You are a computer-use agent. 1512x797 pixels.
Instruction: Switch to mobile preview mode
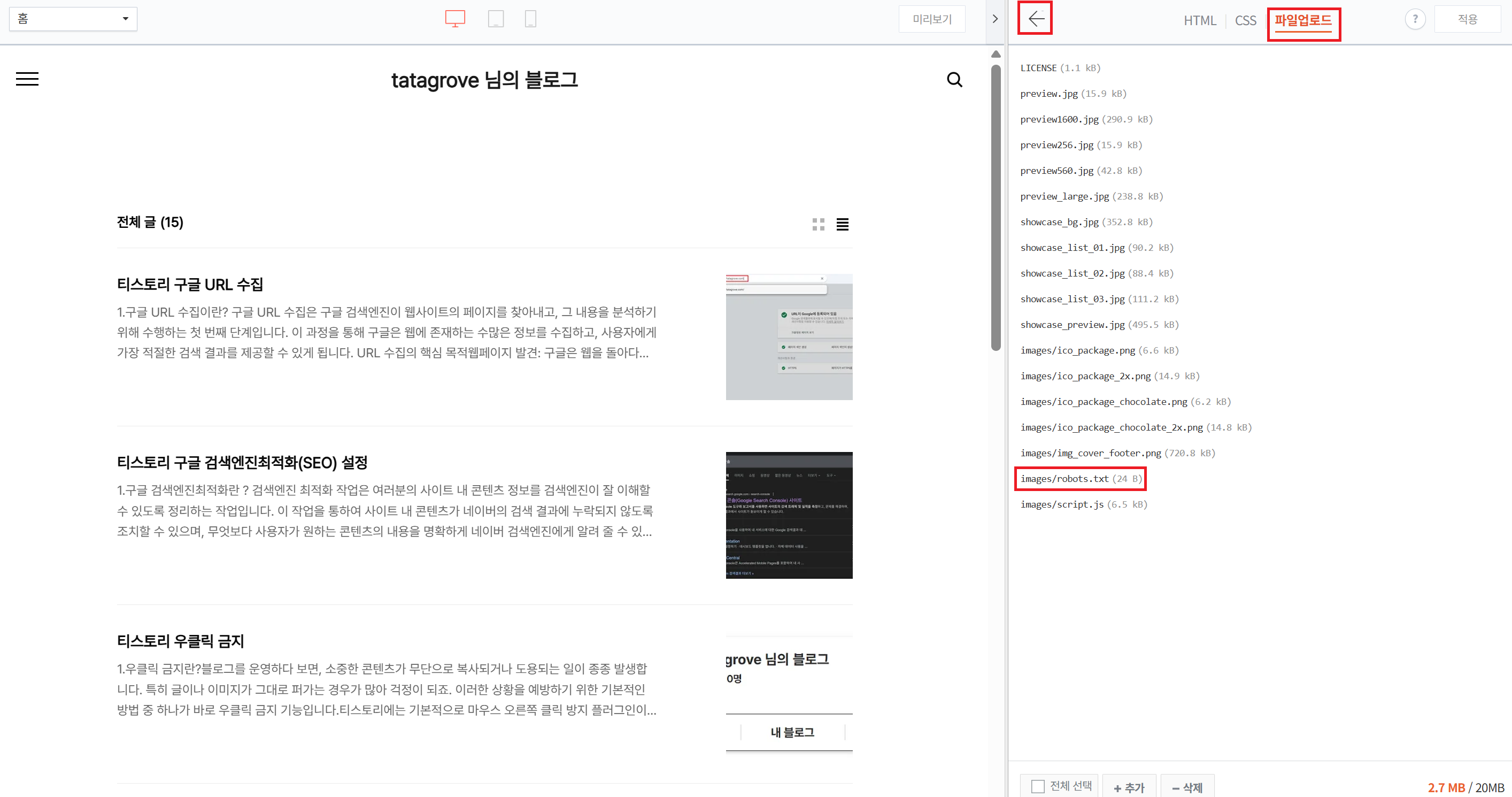530,18
